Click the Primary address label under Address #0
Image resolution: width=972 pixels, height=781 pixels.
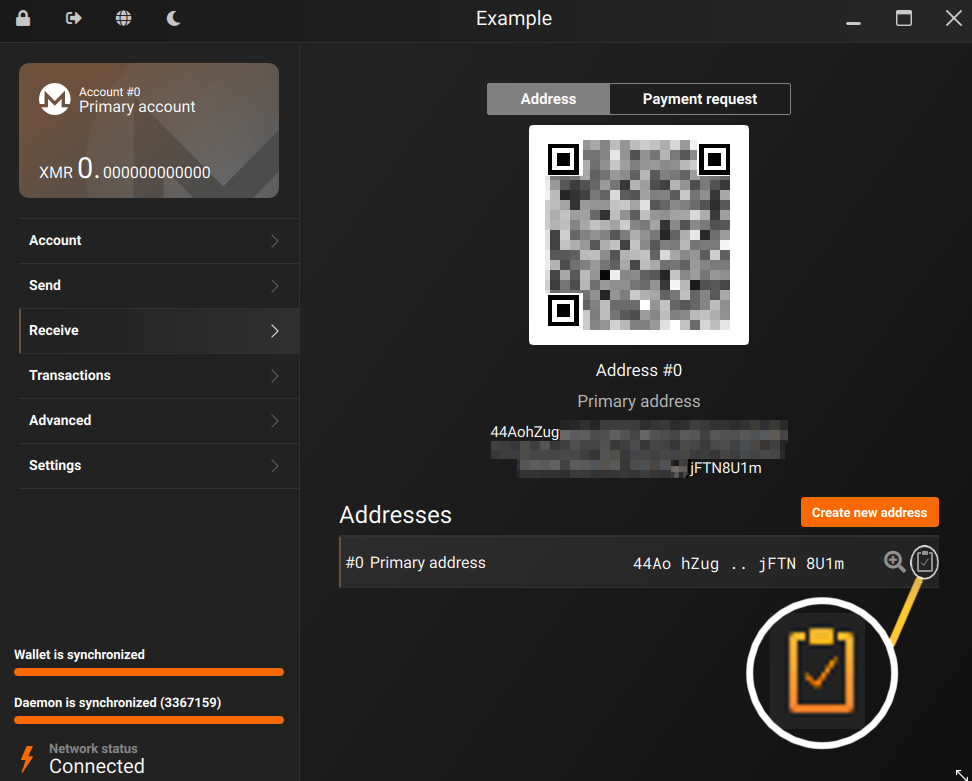pyautogui.click(x=638, y=402)
